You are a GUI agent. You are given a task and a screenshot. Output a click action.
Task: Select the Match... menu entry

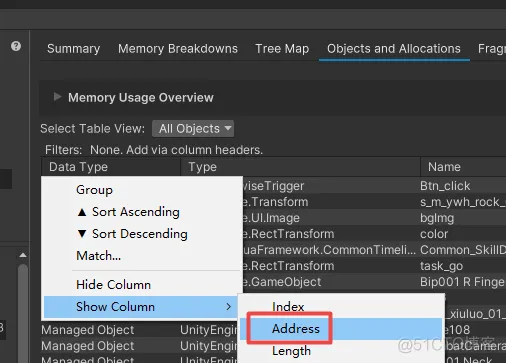click(143, 256)
